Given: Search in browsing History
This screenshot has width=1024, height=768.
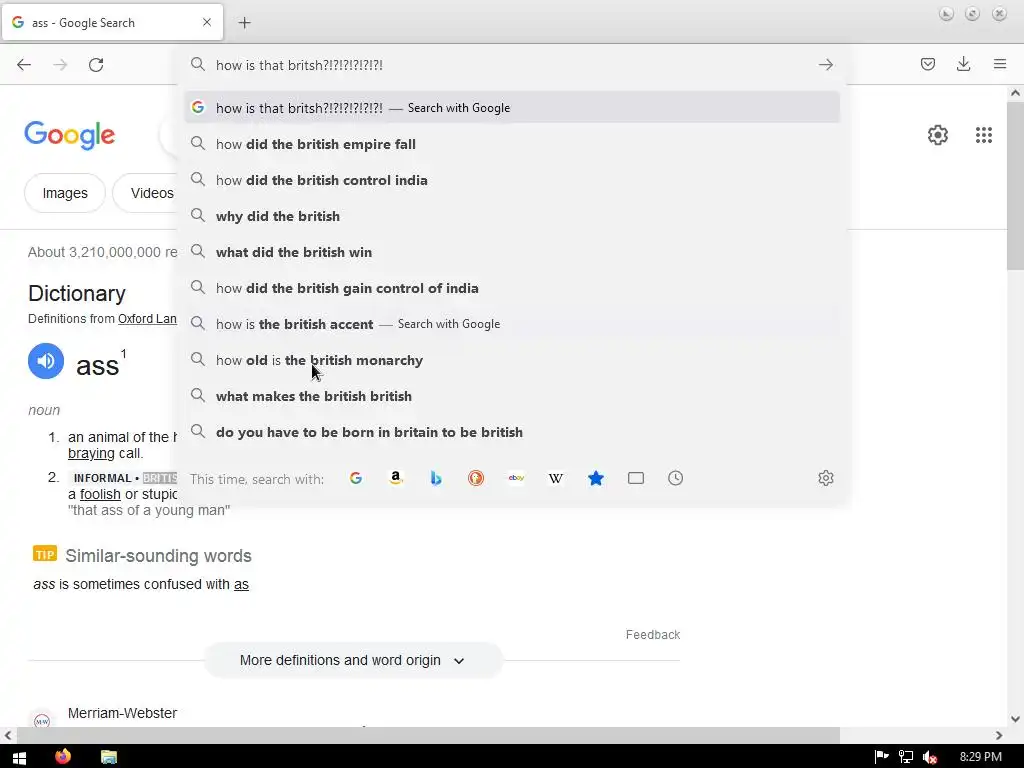Looking at the screenshot, I should [x=675, y=478].
